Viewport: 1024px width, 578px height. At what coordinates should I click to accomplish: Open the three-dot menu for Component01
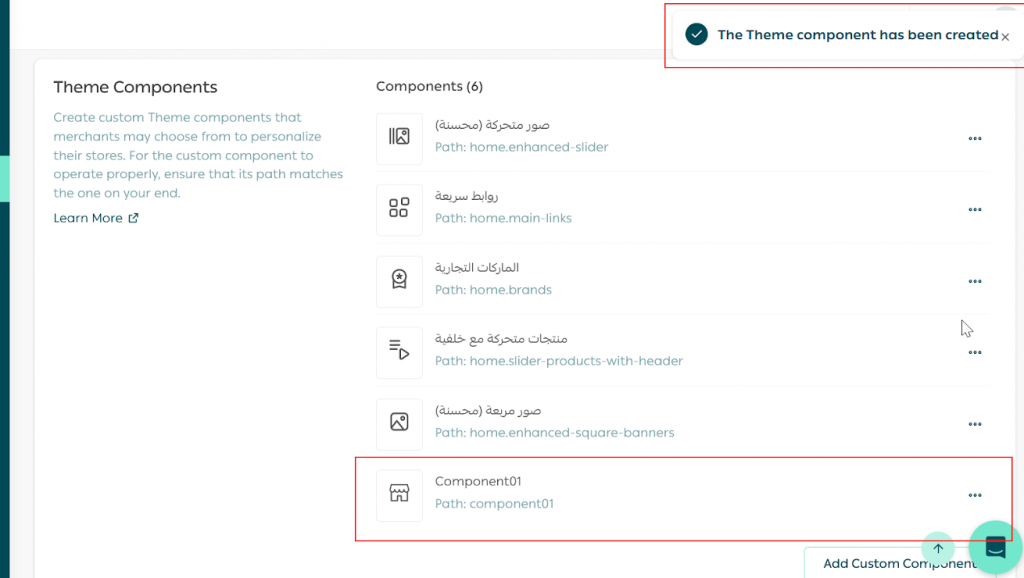tap(975, 495)
